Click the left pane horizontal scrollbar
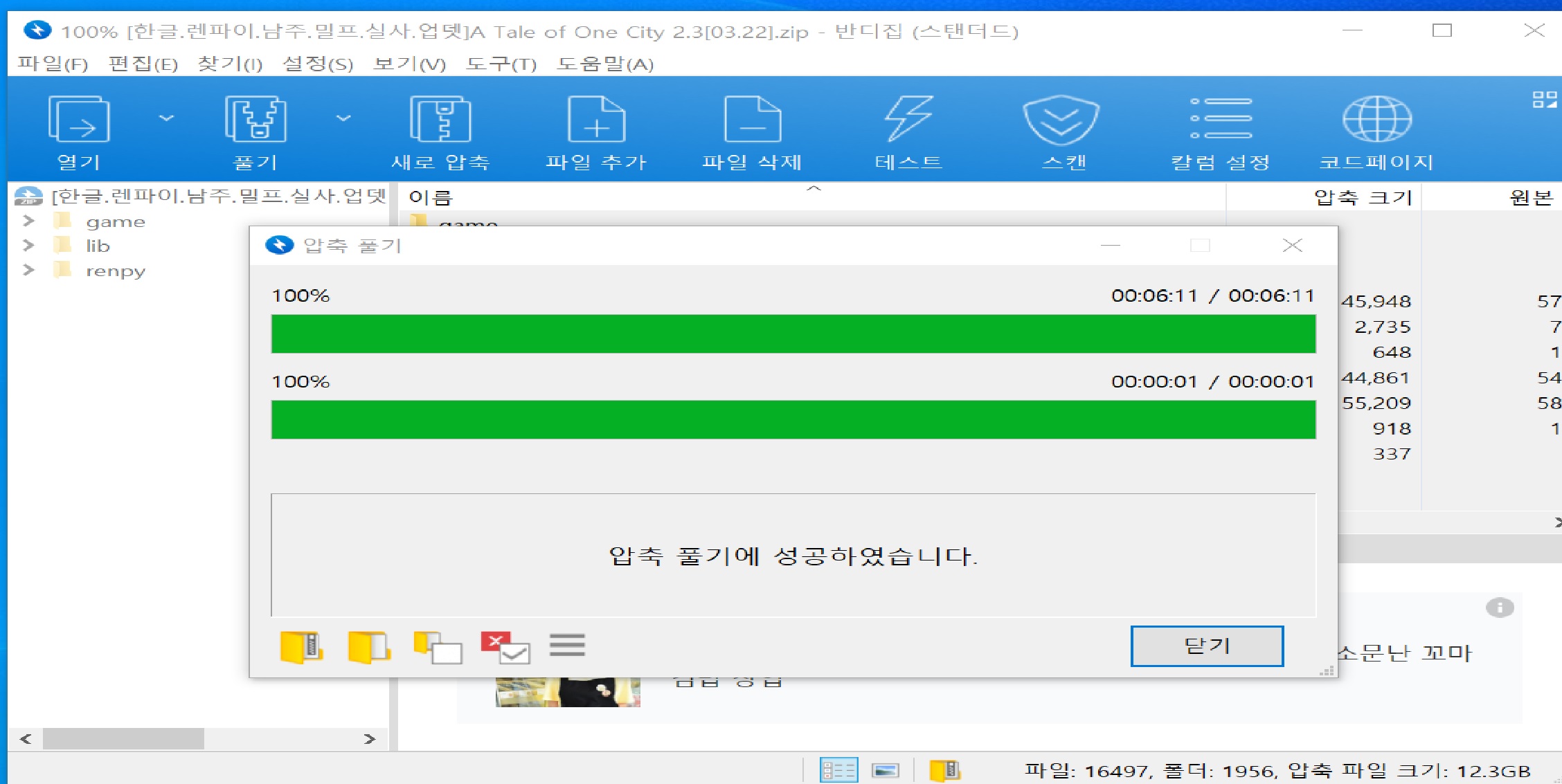The height and width of the screenshot is (784, 1562). (123, 738)
